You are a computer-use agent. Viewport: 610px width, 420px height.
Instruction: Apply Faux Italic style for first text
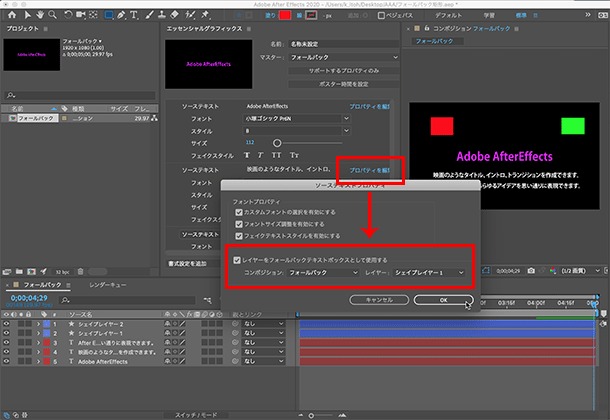pyautogui.click(x=260, y=155)
